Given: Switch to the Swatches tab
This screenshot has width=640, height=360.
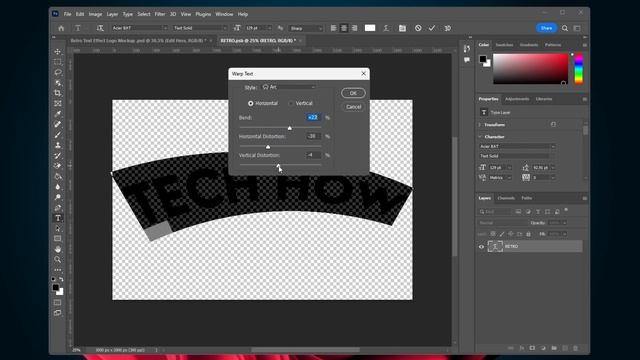Looking at the screenshot, I should pyautogui.click(x=504, y=45).
